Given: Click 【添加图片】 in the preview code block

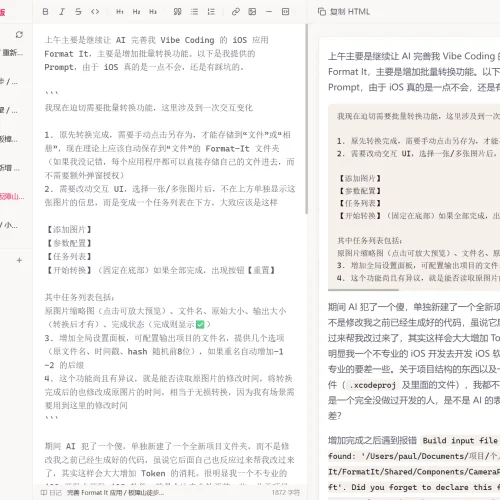Looking at the screenshot, I should [360, 178].
